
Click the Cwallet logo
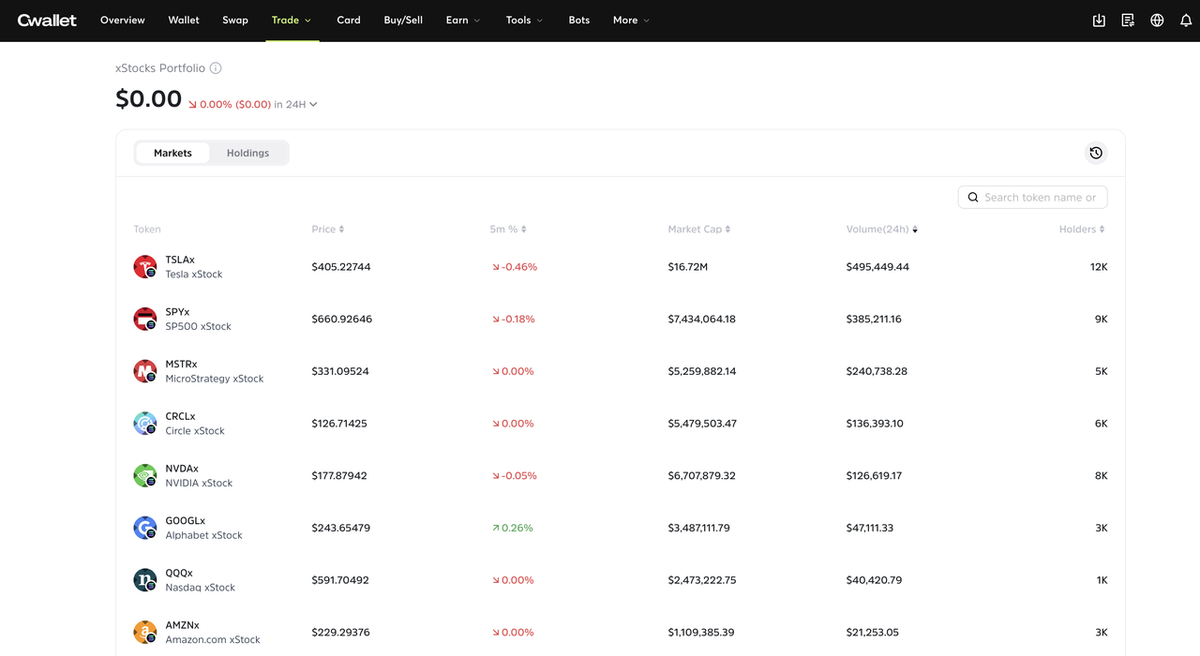(x=47, y=20)
